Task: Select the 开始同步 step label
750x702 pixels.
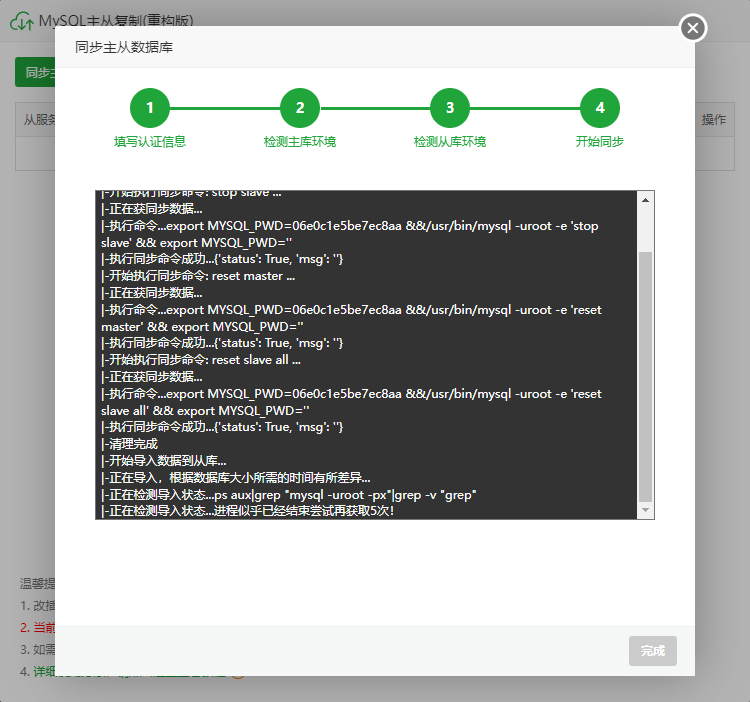Action: (600, 142)
